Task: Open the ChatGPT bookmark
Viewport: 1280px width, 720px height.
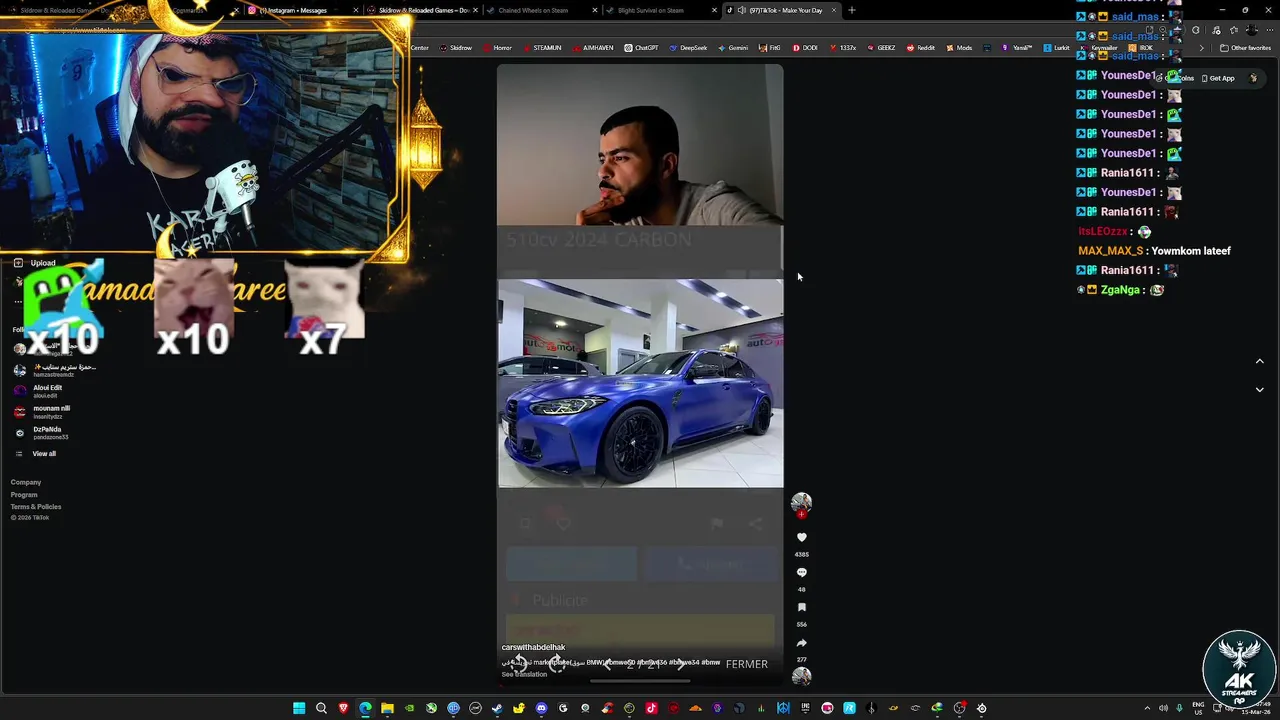Action: point(641,48)
